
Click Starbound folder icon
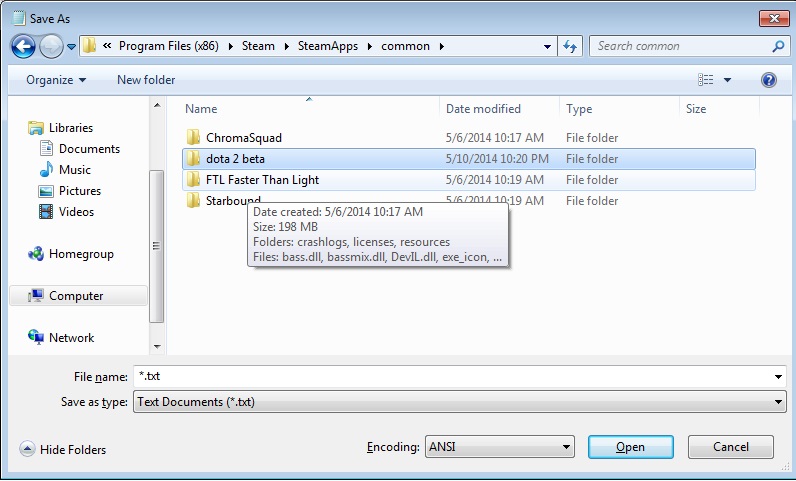(193, 201)
